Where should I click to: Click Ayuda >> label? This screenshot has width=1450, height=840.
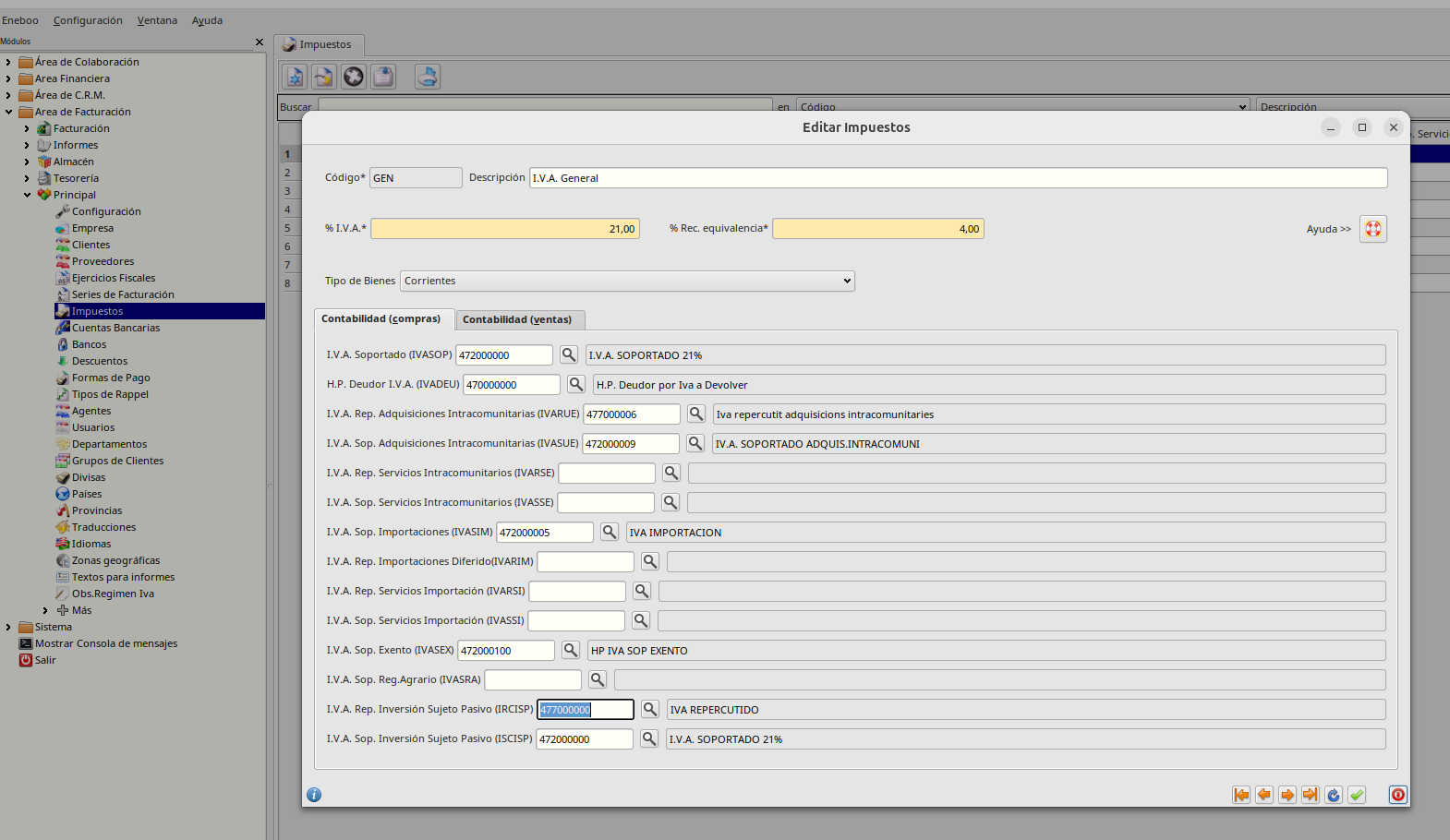click(x=1328, y=229)
